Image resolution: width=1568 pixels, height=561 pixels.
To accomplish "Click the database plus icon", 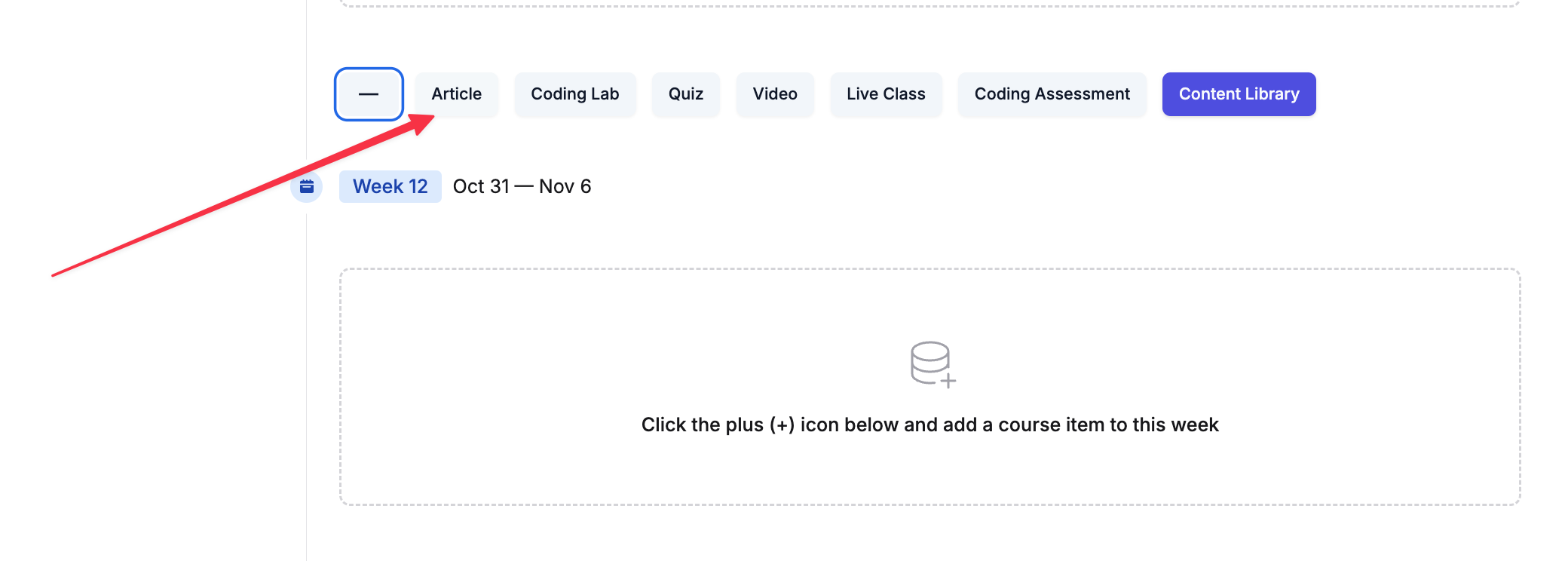I will (933, 364).
